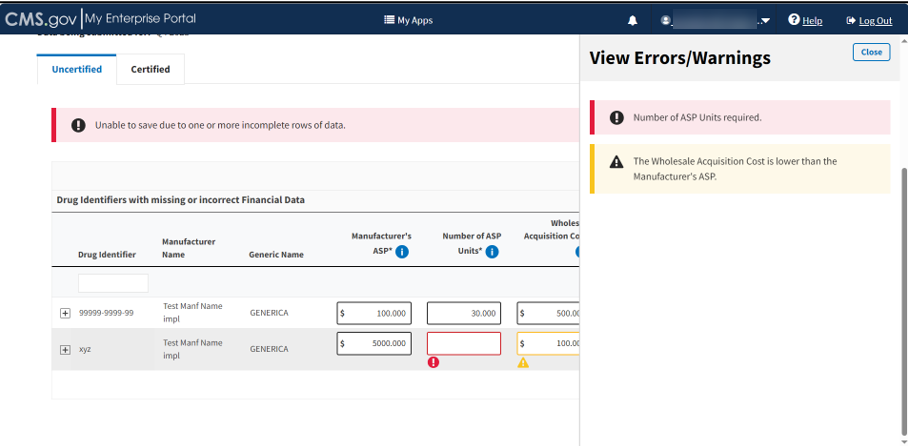
Task: Open the user account dropdown arrow
Action: 766,21
